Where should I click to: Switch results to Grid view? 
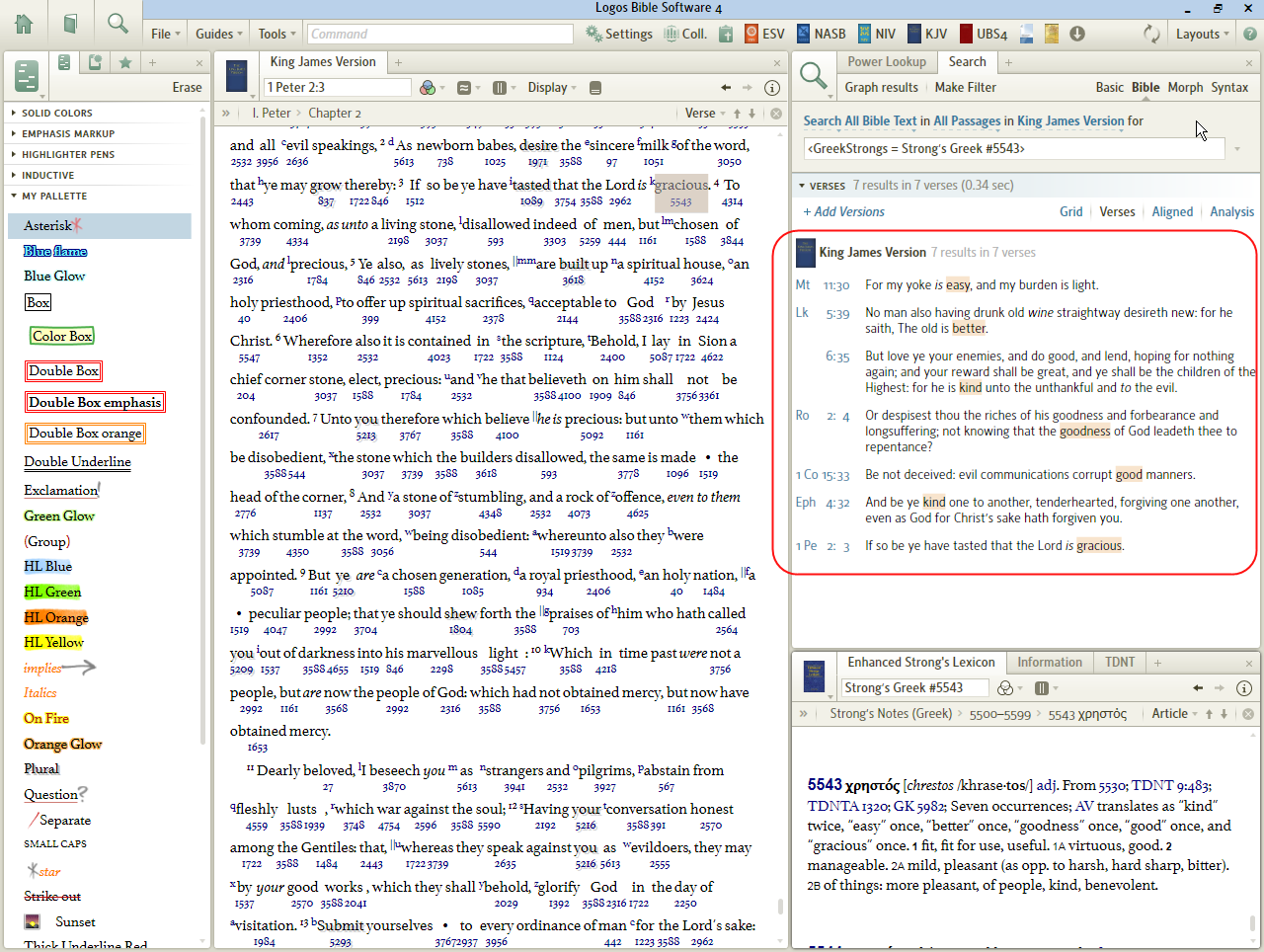1070,212
